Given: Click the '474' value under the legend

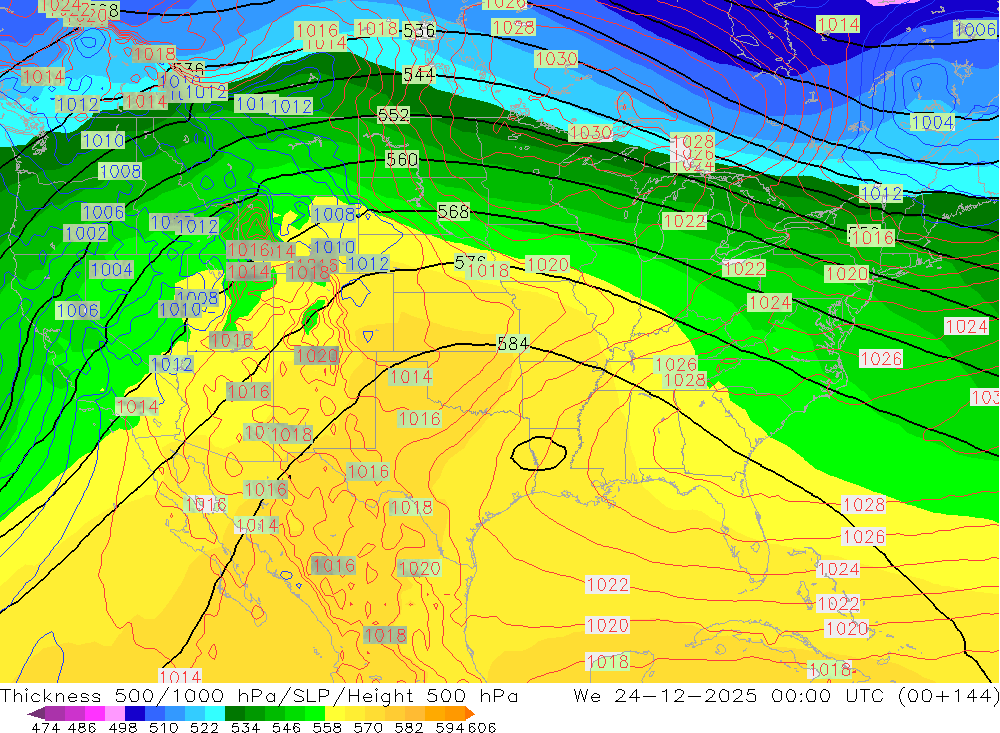Looking at the screenshot, I should (45, 727).
